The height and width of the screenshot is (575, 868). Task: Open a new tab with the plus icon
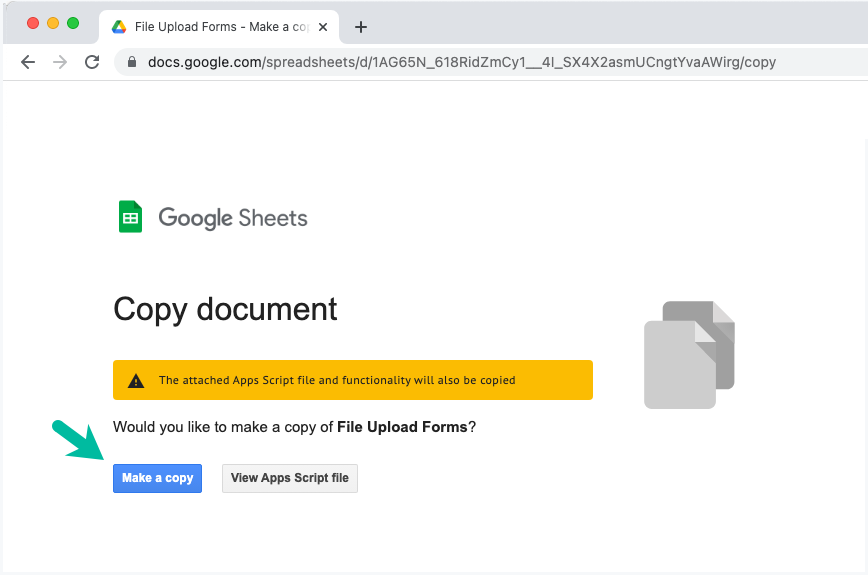click(361, 27)
